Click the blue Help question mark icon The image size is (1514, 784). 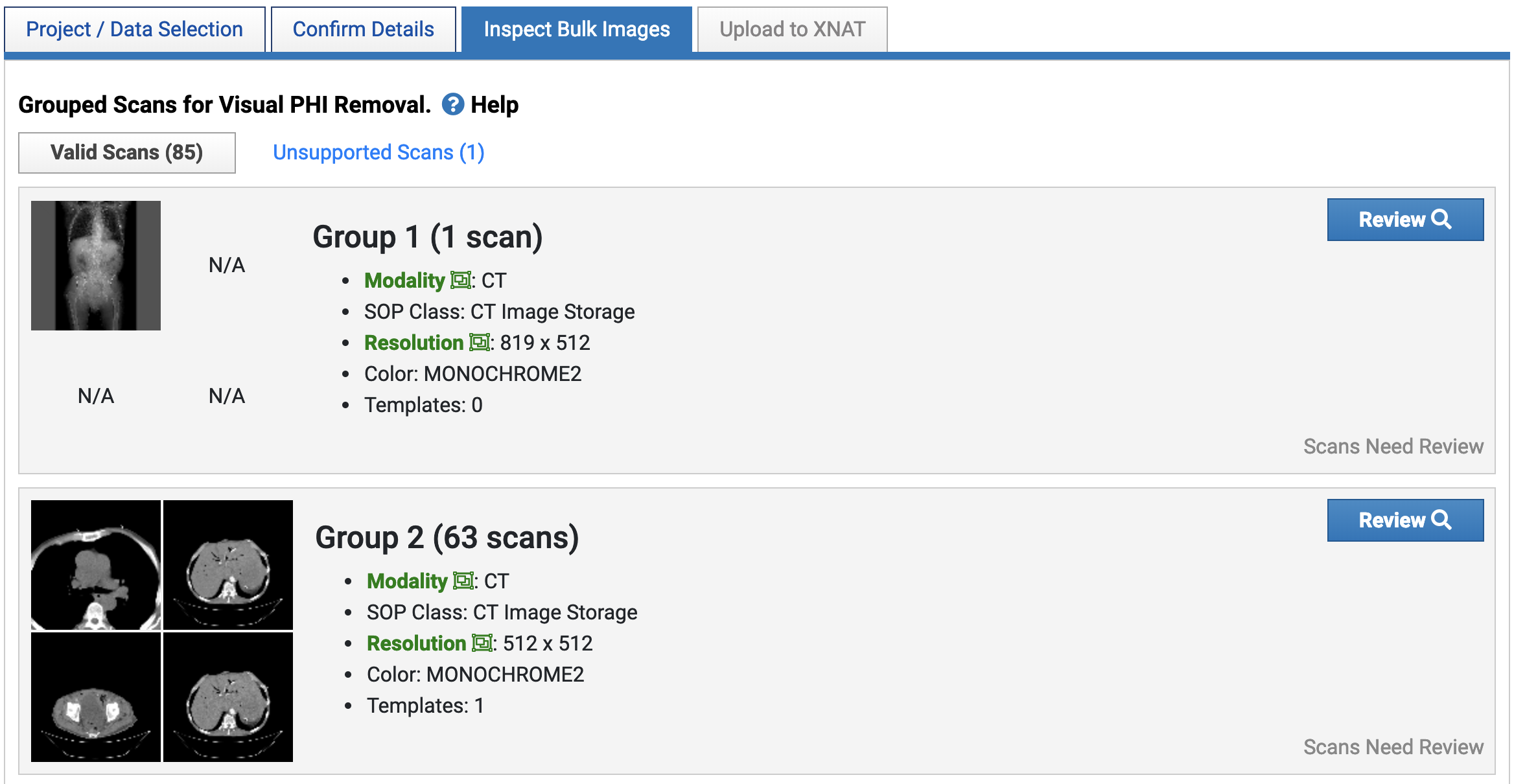(x=452, y=104)
